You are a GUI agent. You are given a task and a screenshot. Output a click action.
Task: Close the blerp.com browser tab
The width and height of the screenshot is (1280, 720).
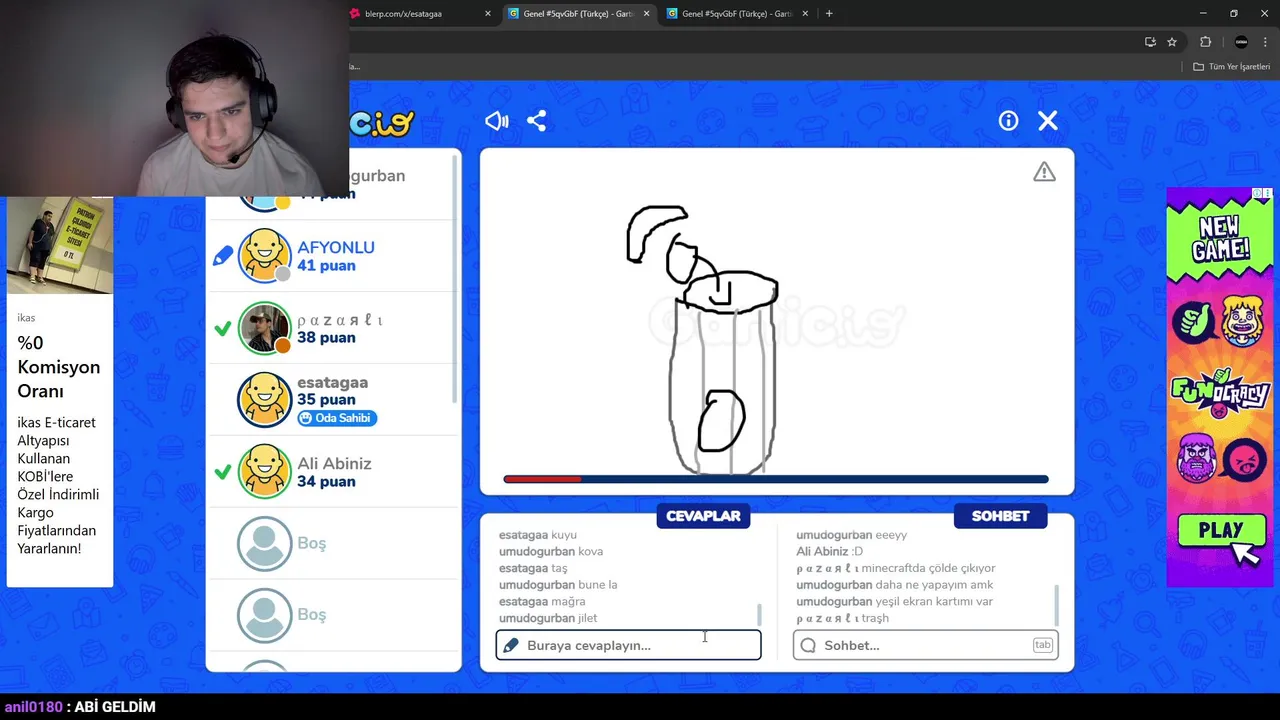point(488,14)
